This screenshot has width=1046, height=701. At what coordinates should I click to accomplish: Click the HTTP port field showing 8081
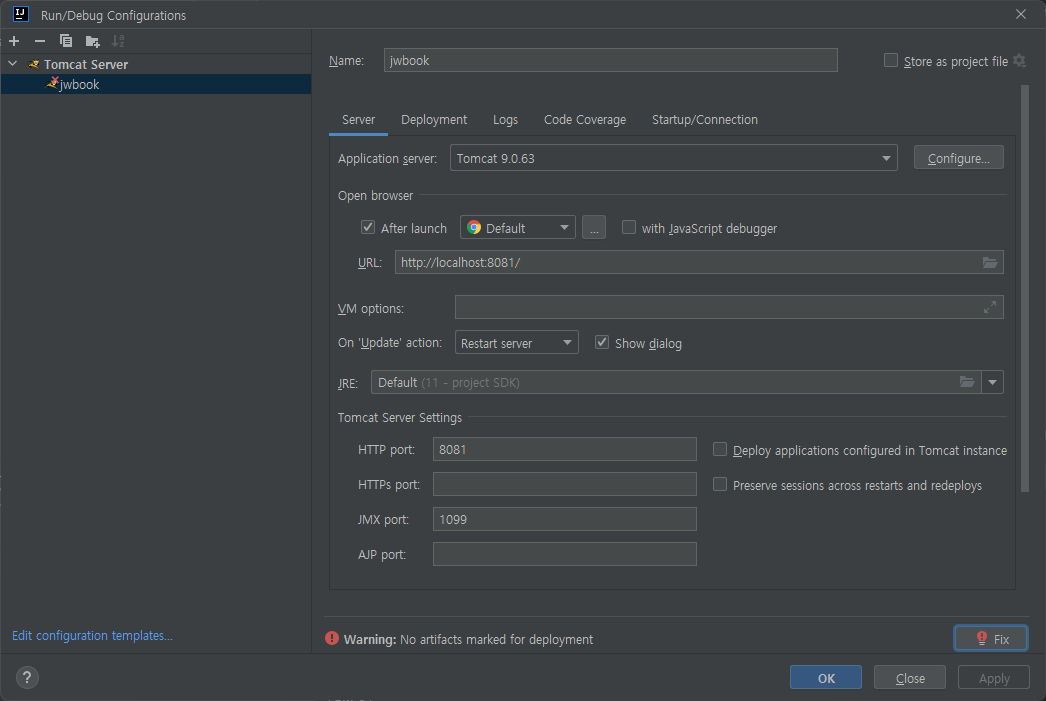click(564, 450)
